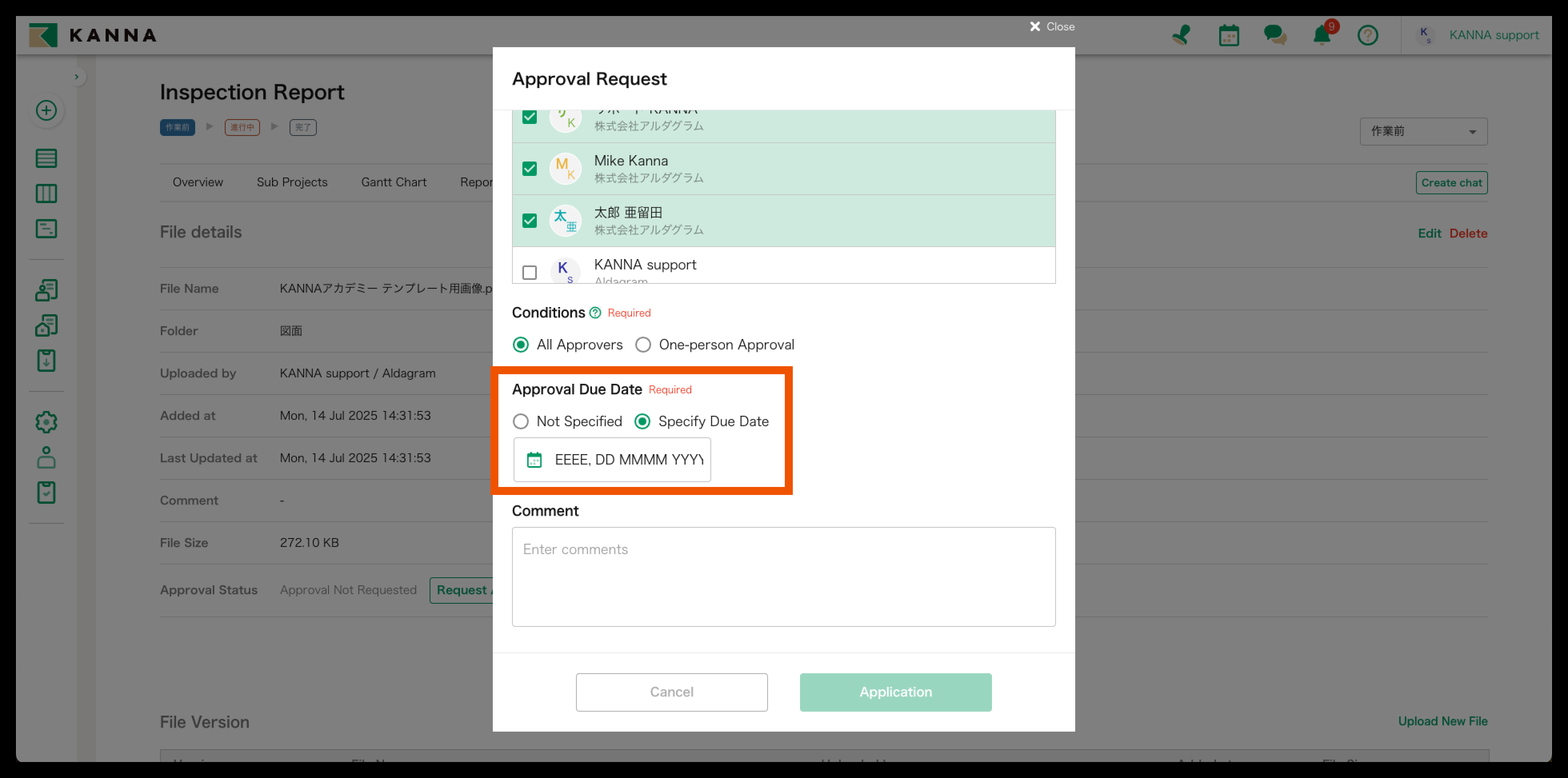Select the One-person Approval radio option
This screenshot has width=1568, height=778.
pyautogui.click(x=643, y=345)
